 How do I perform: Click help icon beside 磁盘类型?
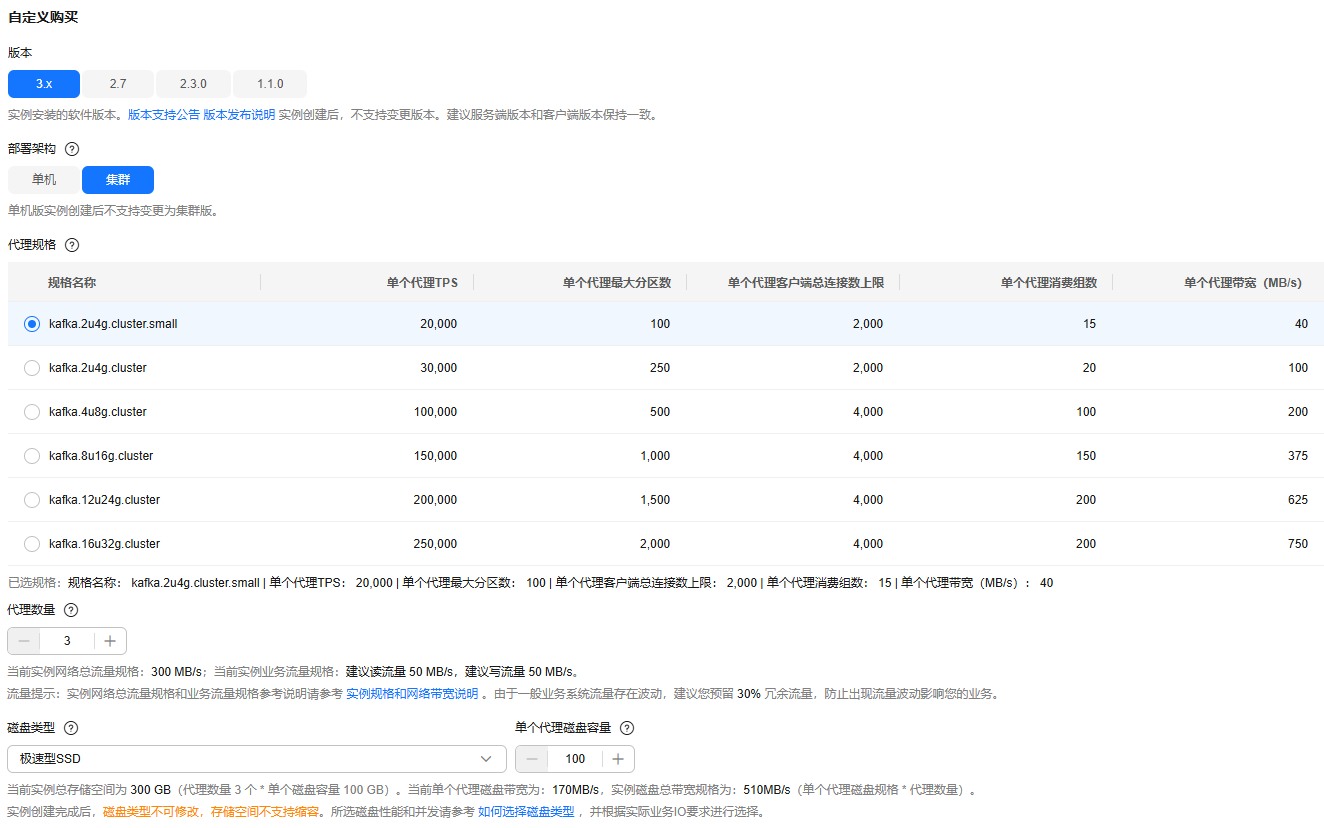point(71,728)
